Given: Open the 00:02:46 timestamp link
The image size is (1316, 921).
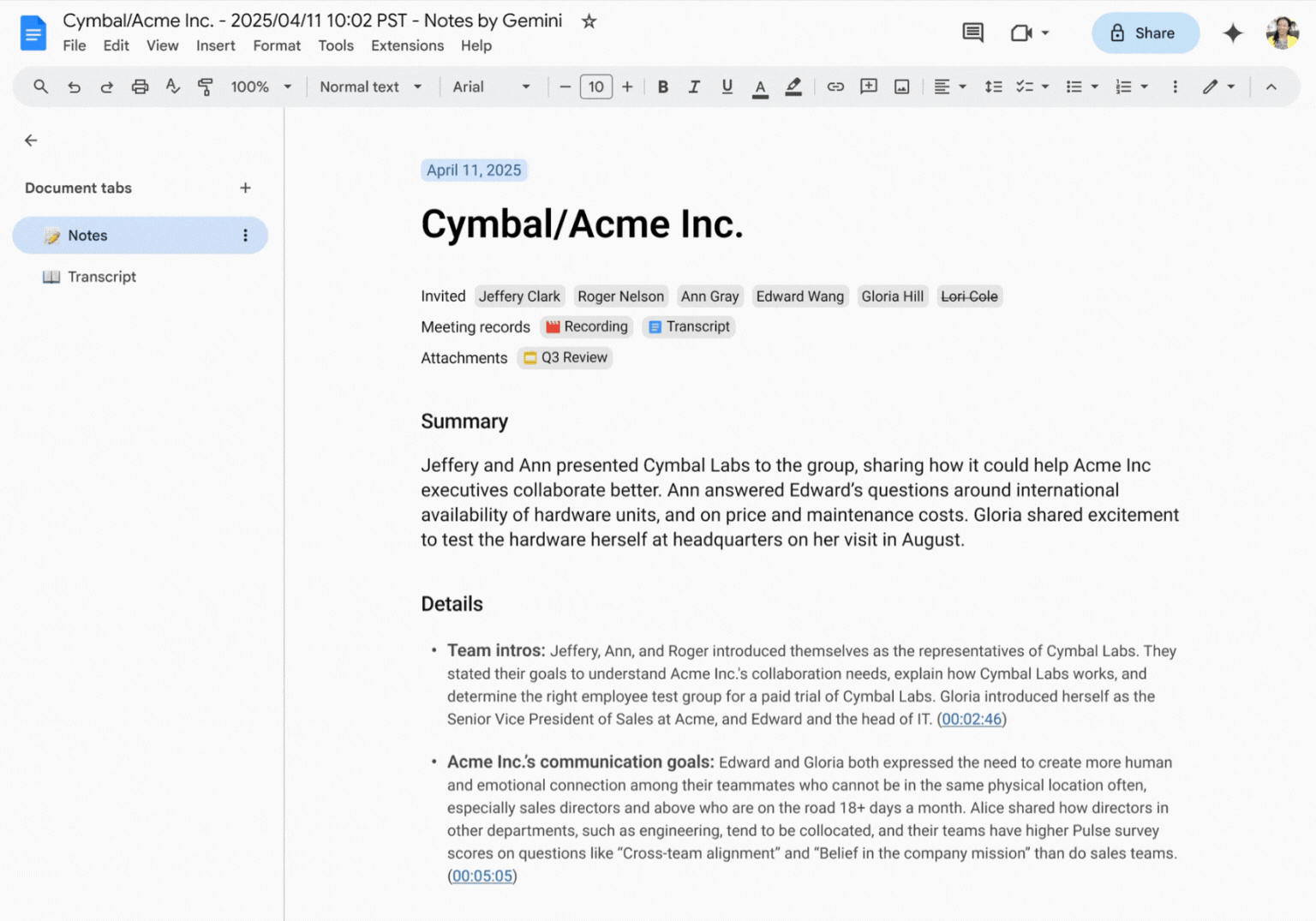Looking at the screenshot, I should 972,720.
